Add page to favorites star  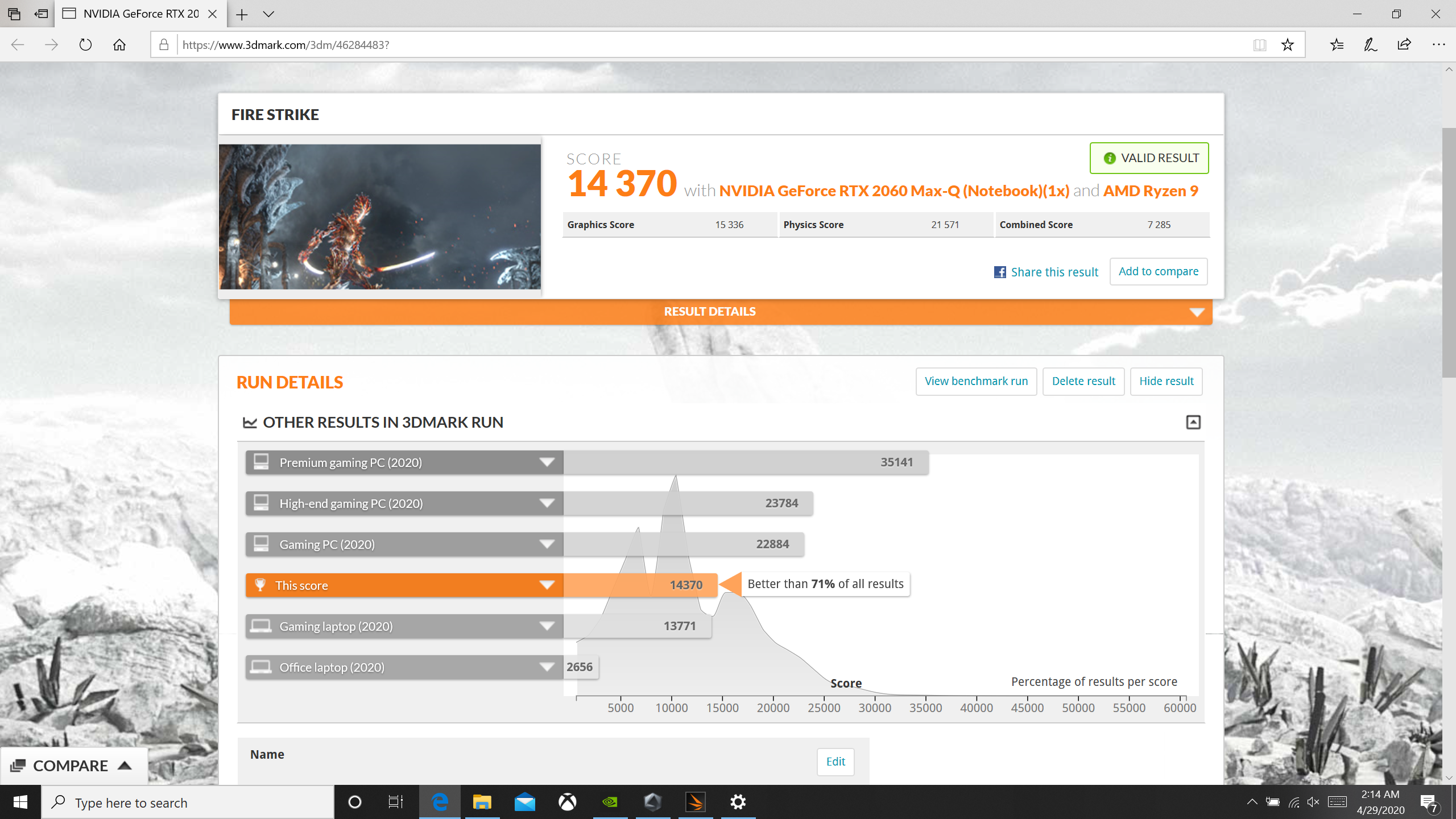[1288, 45]
